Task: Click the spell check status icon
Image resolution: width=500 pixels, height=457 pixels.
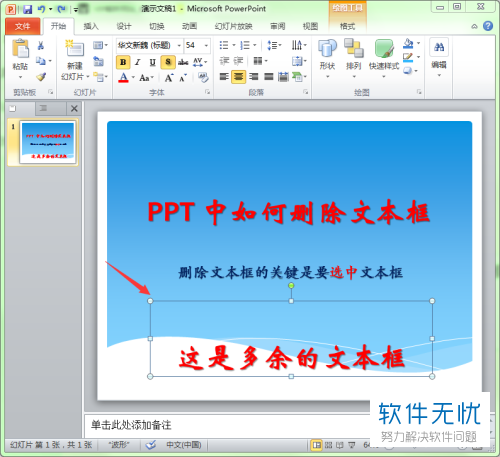Action: pyautogui.click(x=151, y=445)
